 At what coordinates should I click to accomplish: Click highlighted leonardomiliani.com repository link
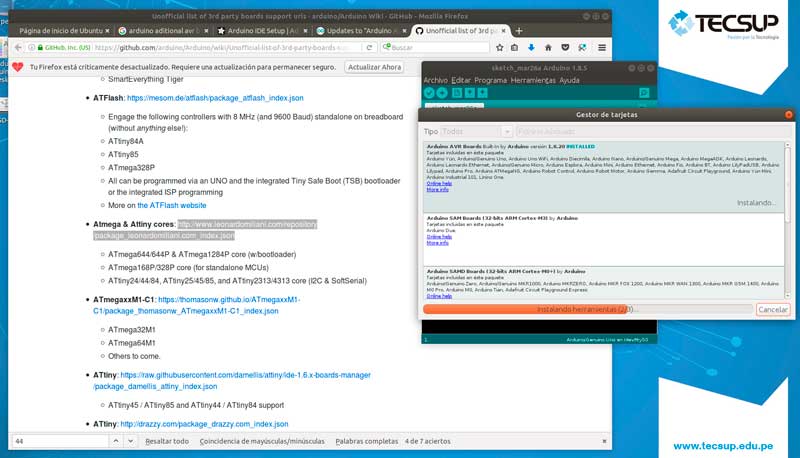tap(205, 230)
